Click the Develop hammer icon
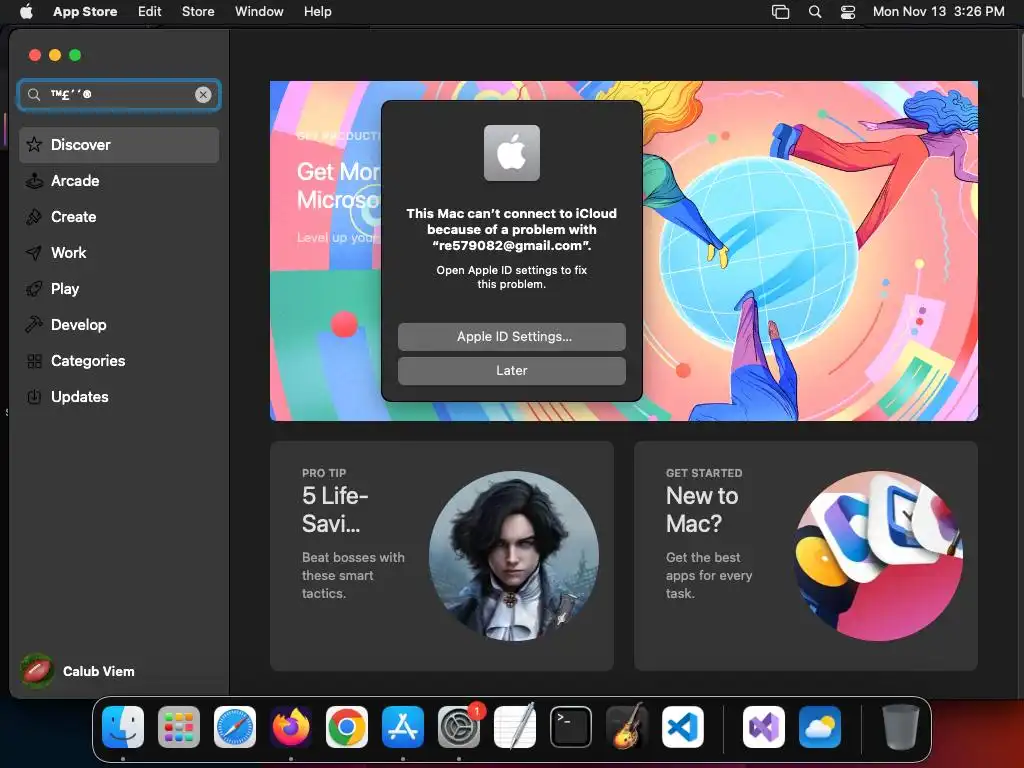The height and width of the screenshot is (768, 1024). tap(34, 325)
